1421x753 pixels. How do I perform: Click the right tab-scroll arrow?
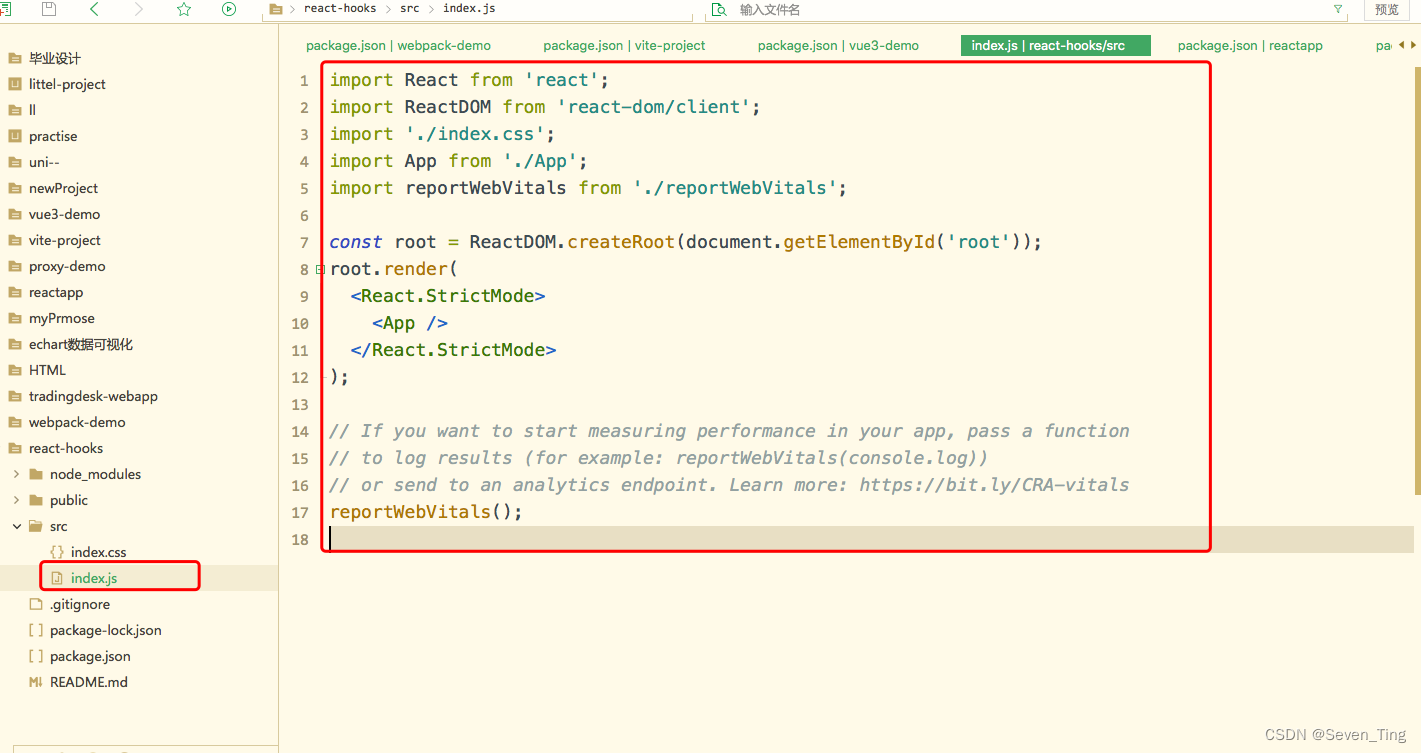(x=1413, y=45)
